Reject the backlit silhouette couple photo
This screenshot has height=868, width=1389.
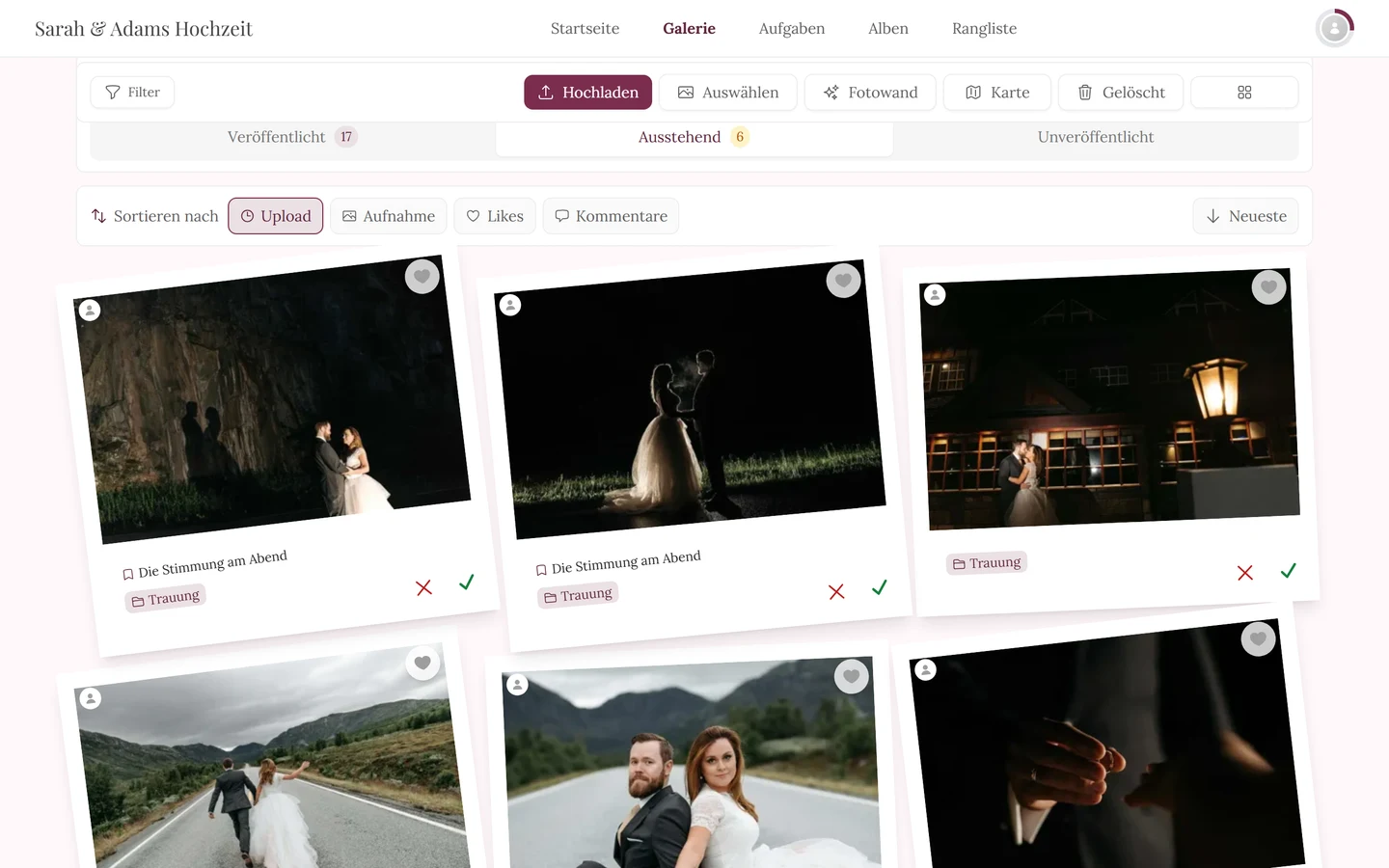point(836,591)
